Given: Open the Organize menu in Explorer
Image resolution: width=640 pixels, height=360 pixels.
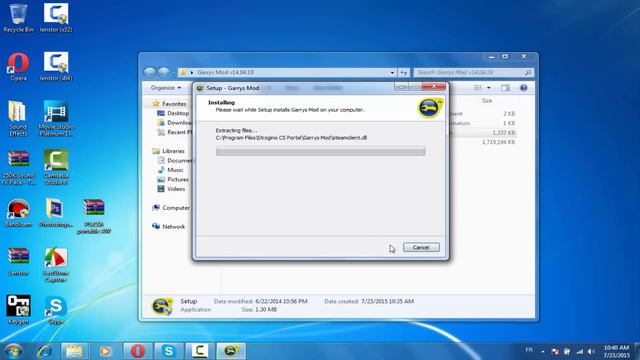Looking at the screenshot, I should point(166,88).
